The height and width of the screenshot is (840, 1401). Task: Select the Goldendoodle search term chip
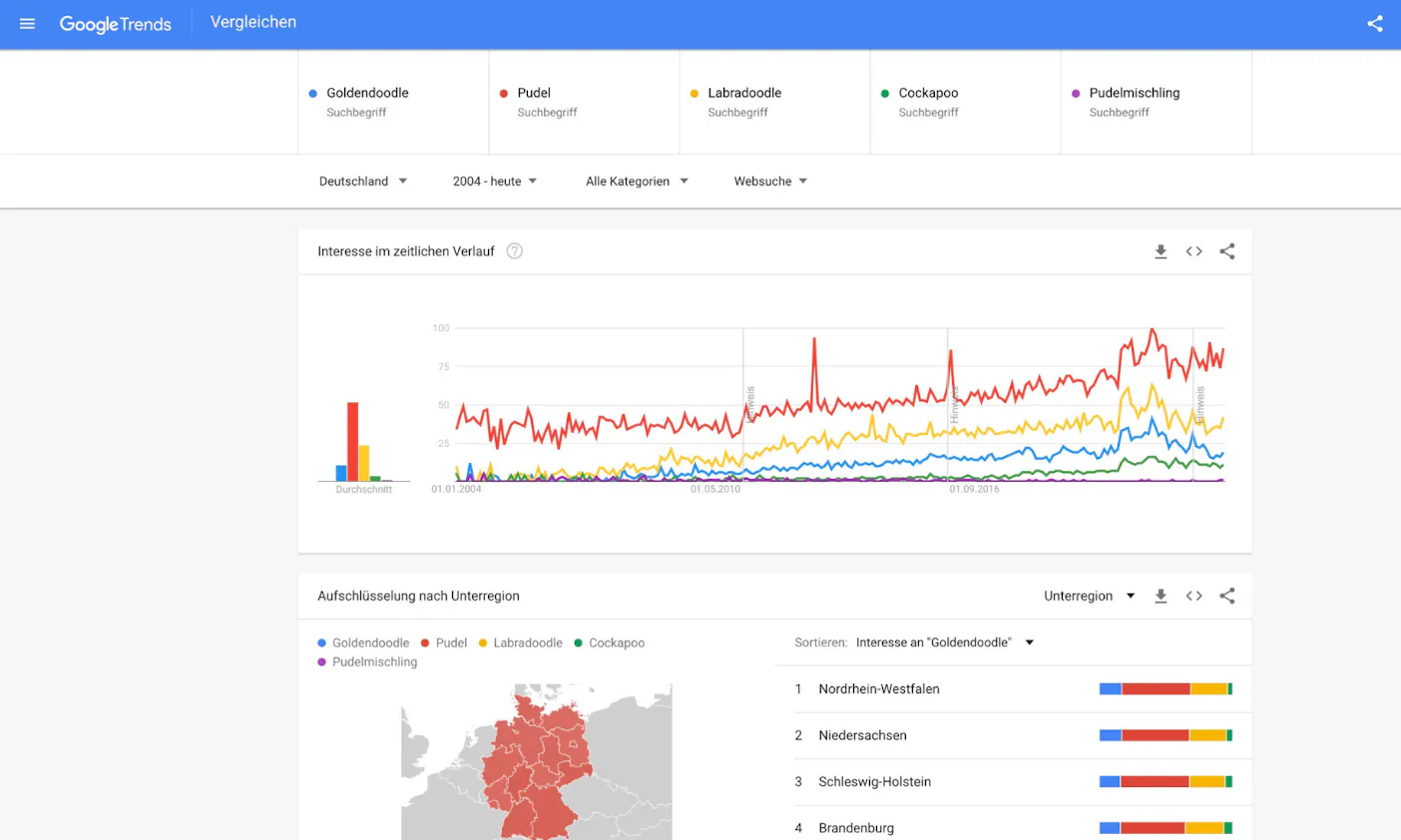pos(393,102)
